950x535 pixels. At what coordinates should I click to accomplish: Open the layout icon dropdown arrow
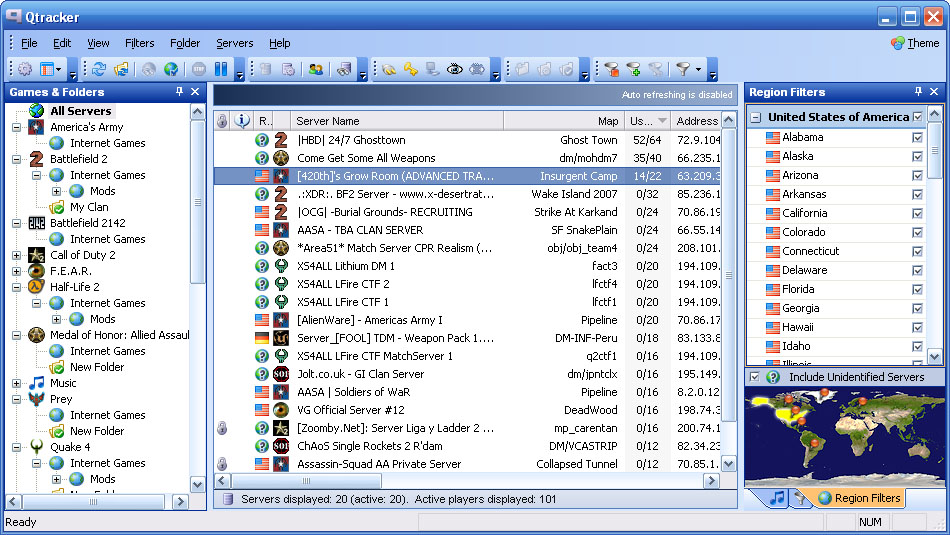59,69
